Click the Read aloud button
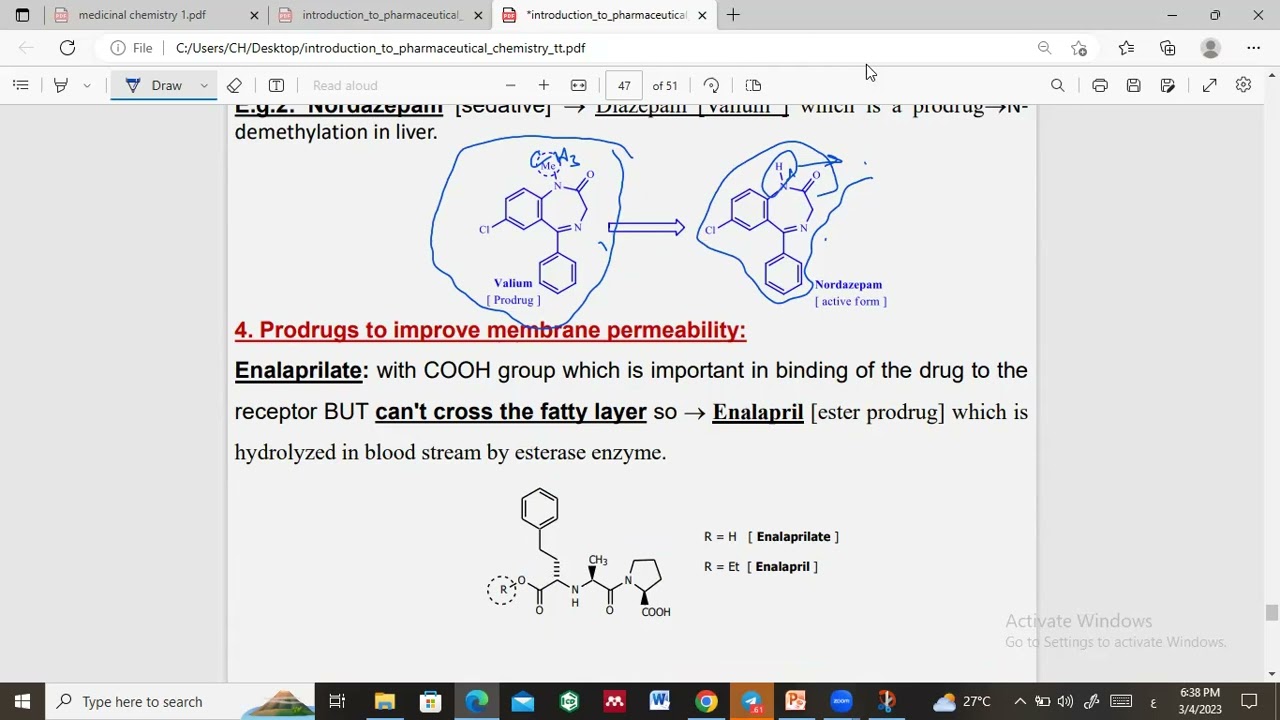 point(345,85)
